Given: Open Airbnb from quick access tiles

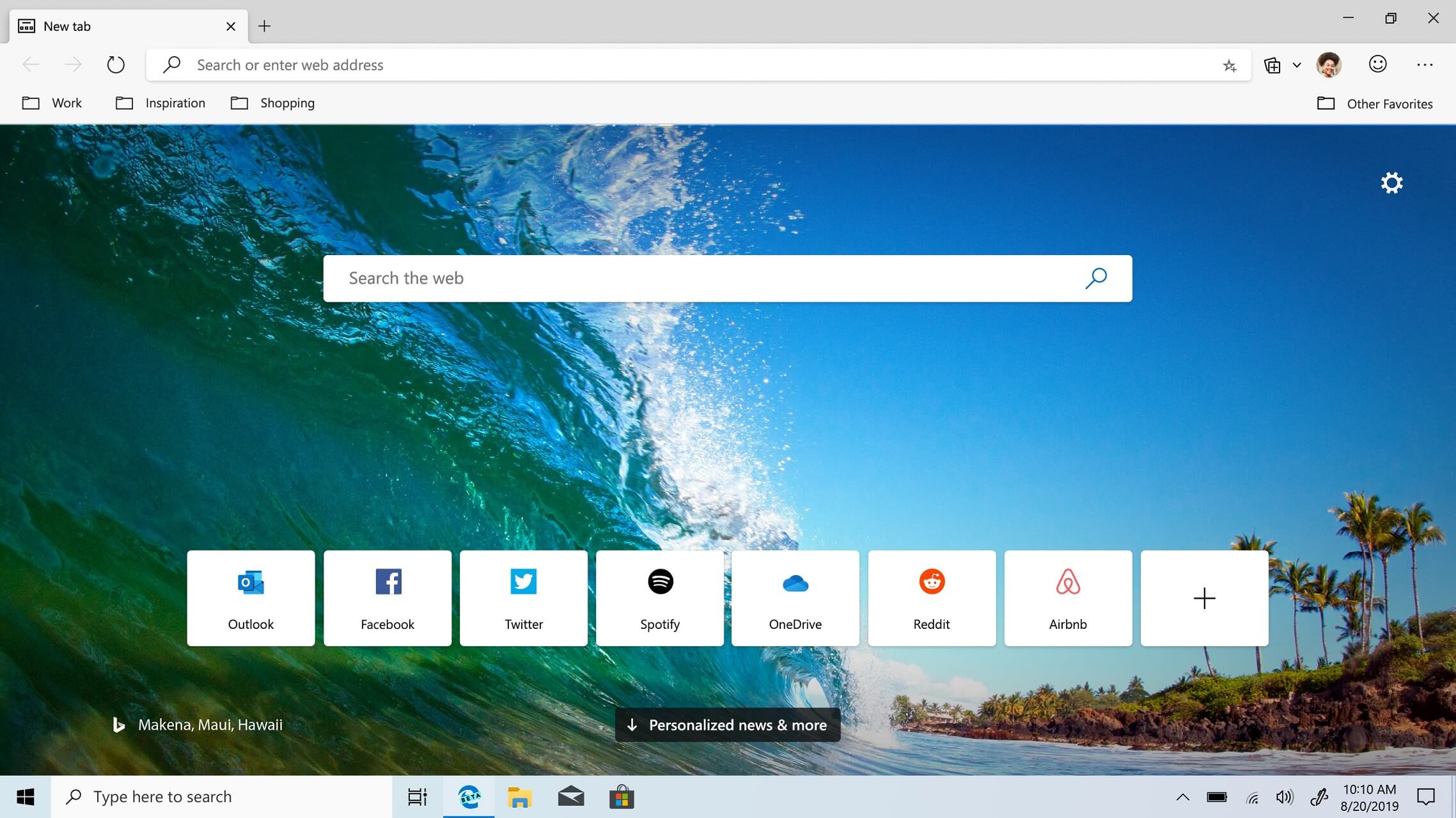Looking at the screenshot, I should pyautogui.click(x=1067, y=598).
